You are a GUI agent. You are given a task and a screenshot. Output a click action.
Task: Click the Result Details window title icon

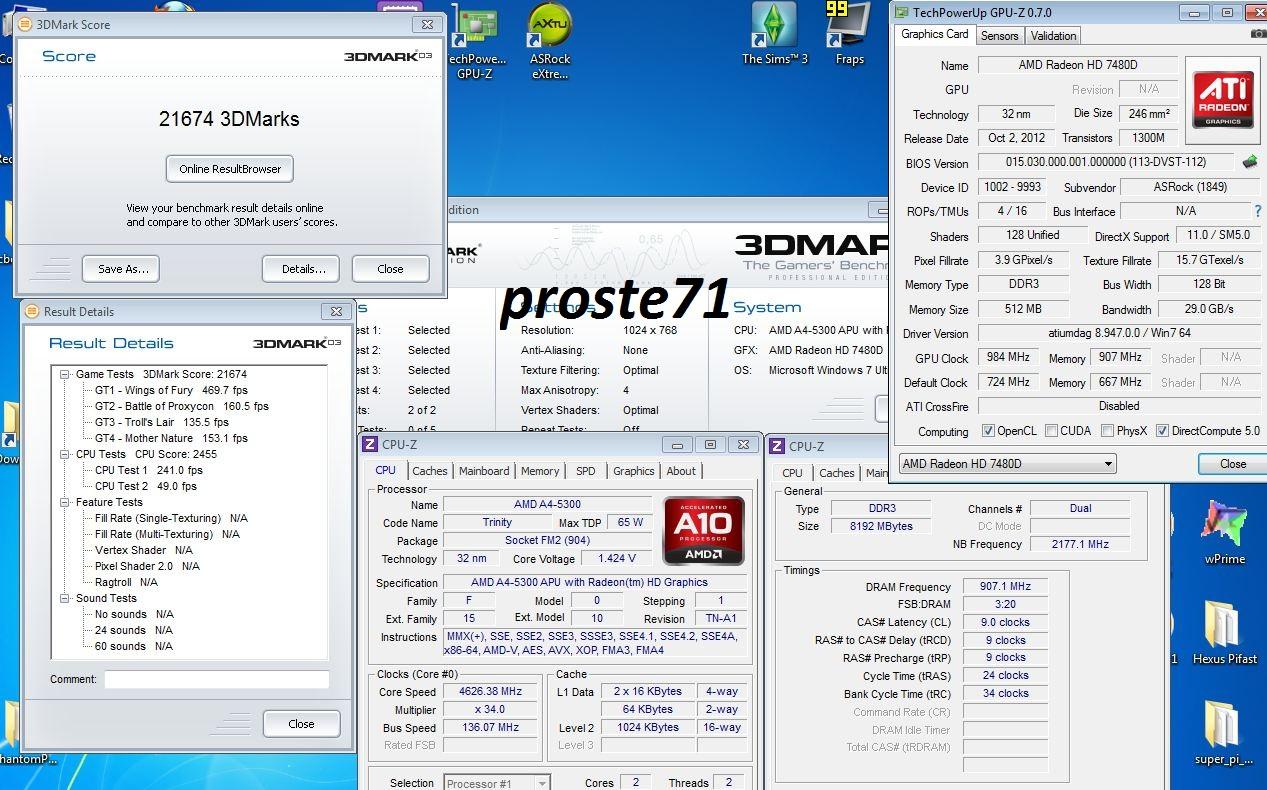pyautogui.click(x=32, y=311)
